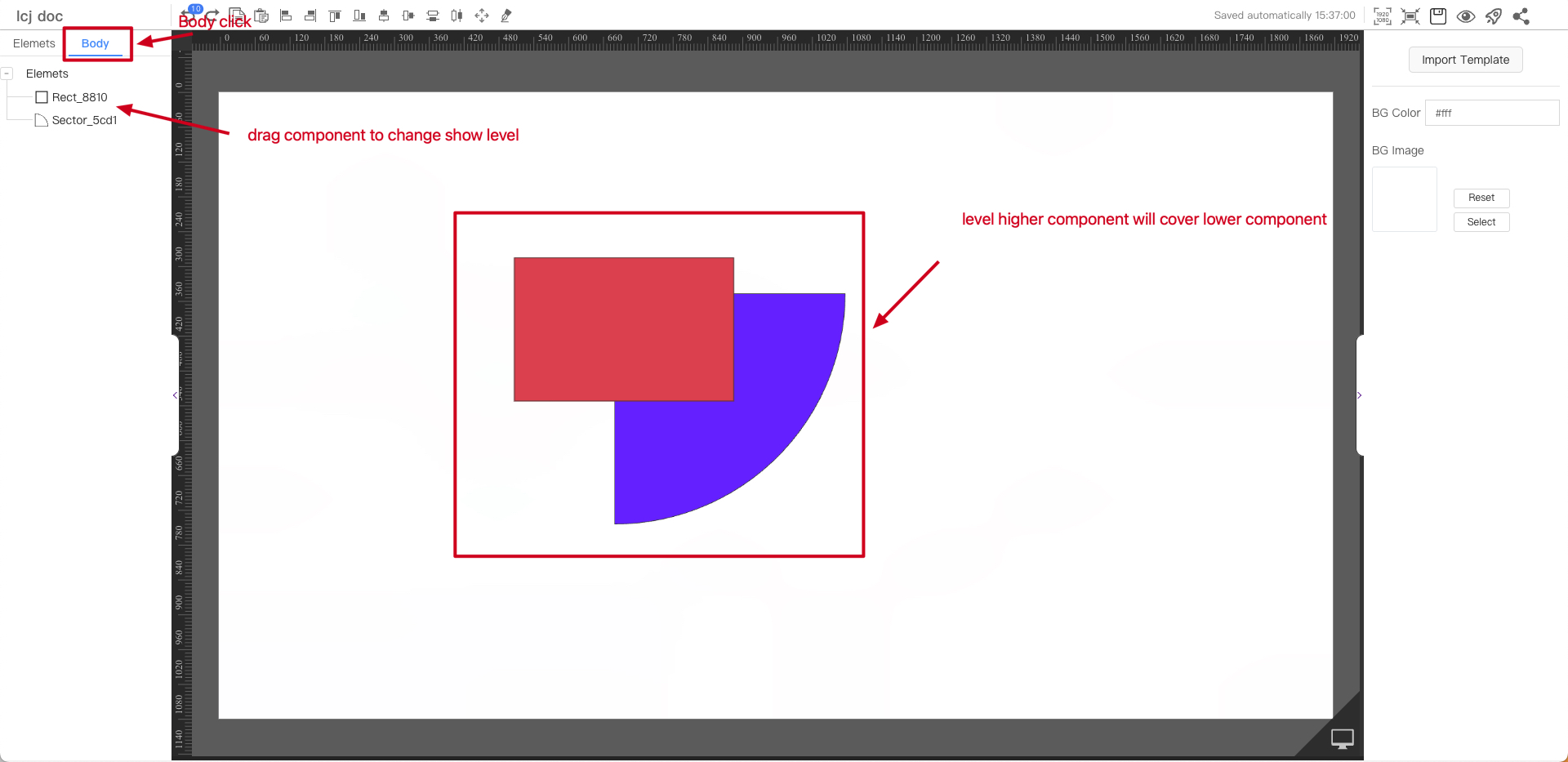Select the red rectangle on canvas
Screen dimensions: 1568x762
624,329
